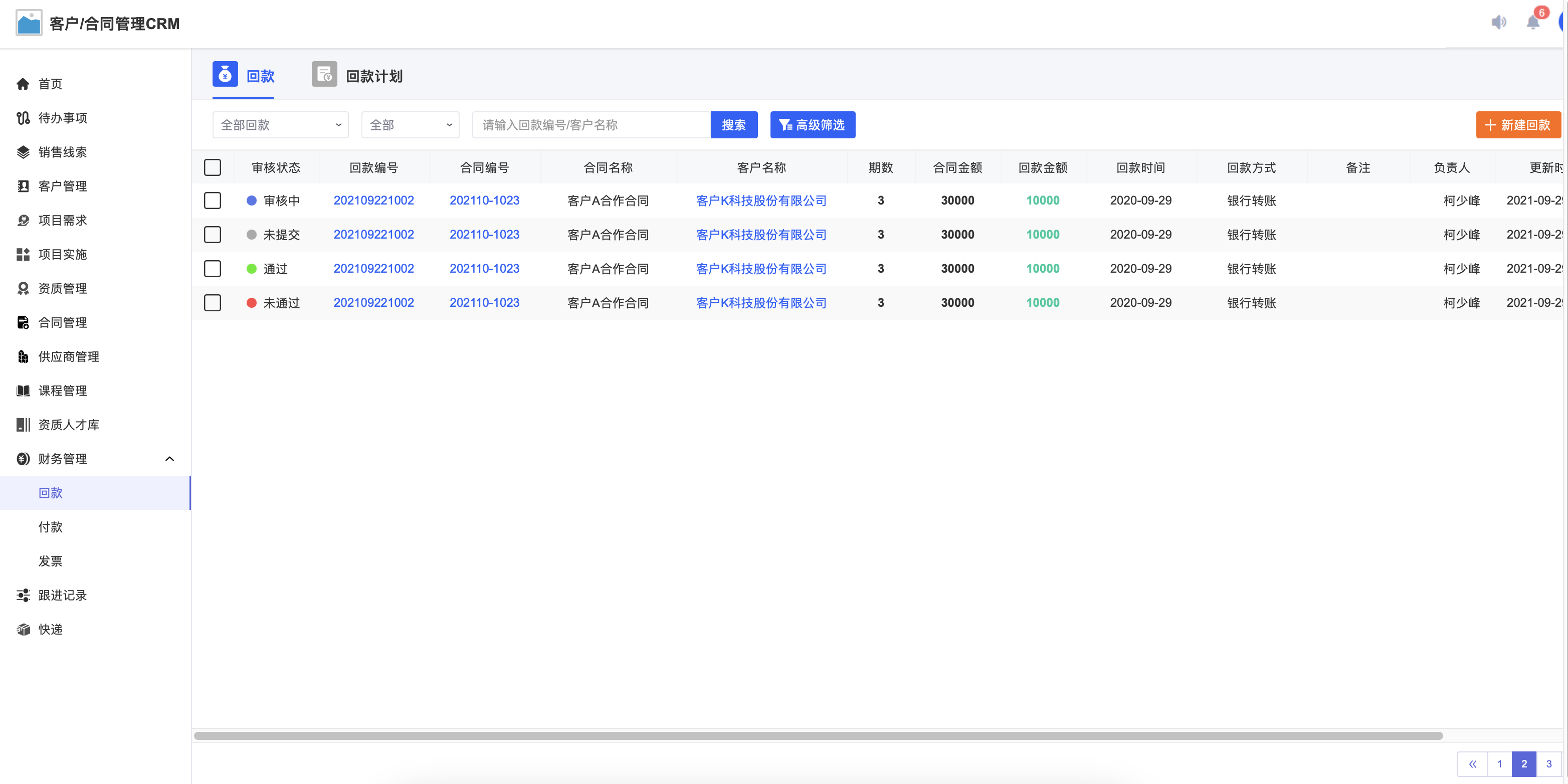
Task: Click 2020-09-29 in the 未提交 row
Action: click(x=1141, y=235)
